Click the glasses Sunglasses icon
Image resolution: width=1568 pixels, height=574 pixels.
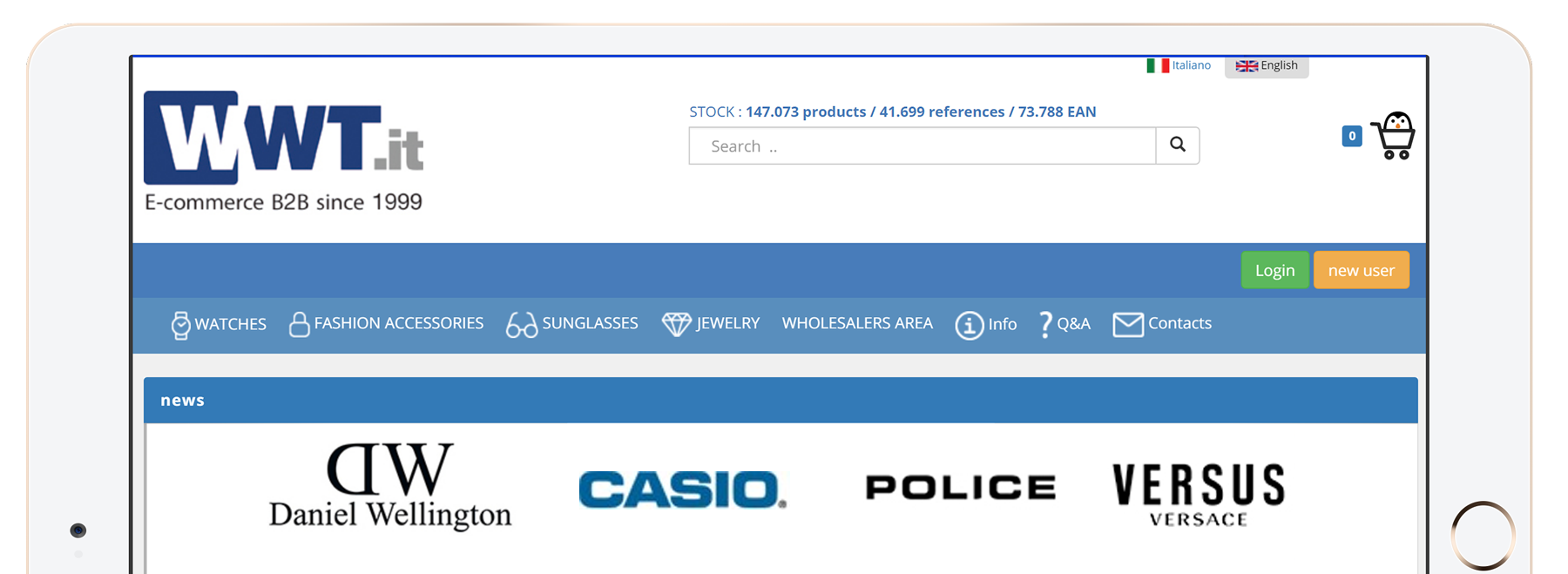(x=522, y=325)
